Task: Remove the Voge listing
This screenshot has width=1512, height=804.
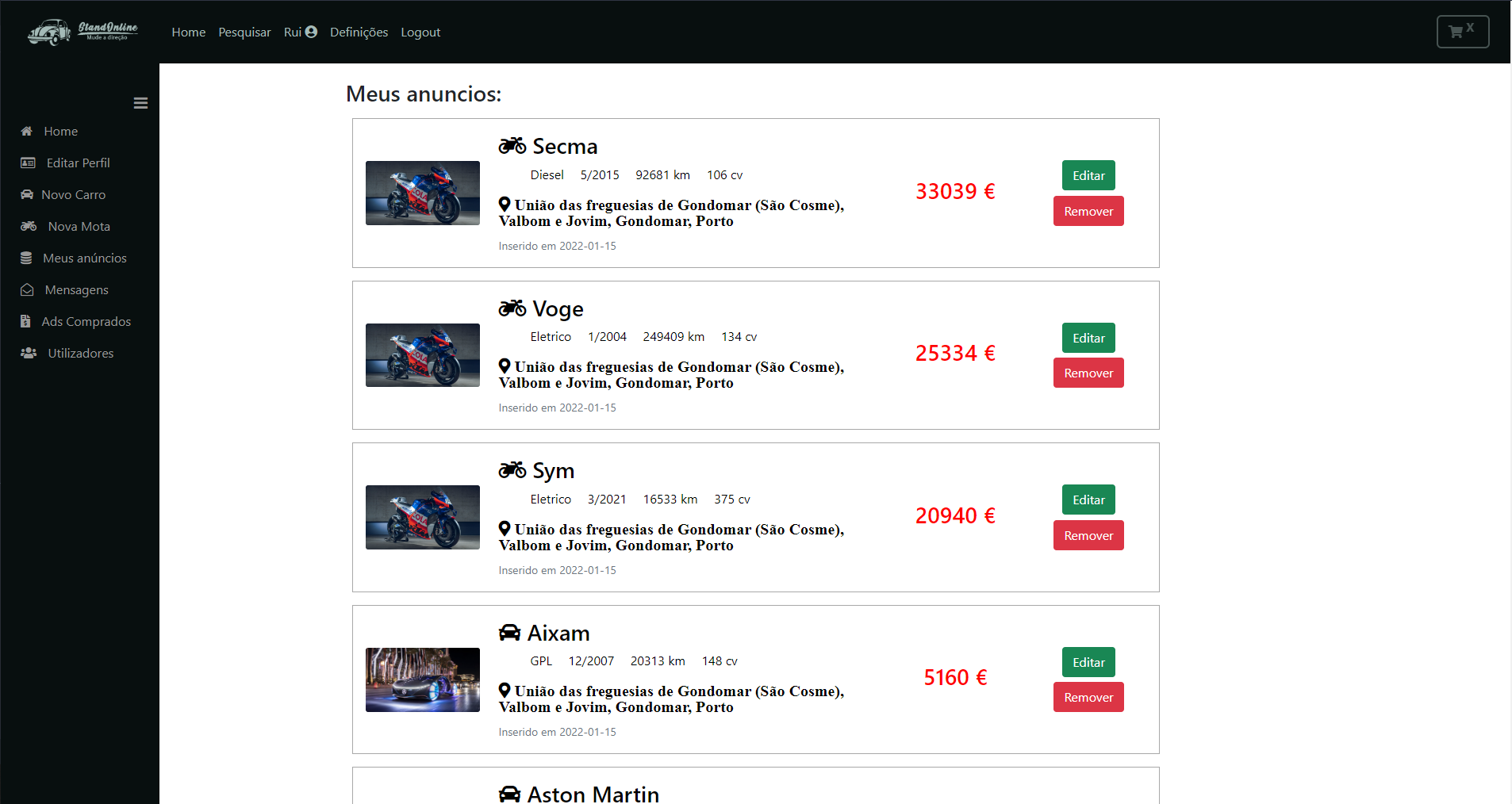Action: (1088, 373)
